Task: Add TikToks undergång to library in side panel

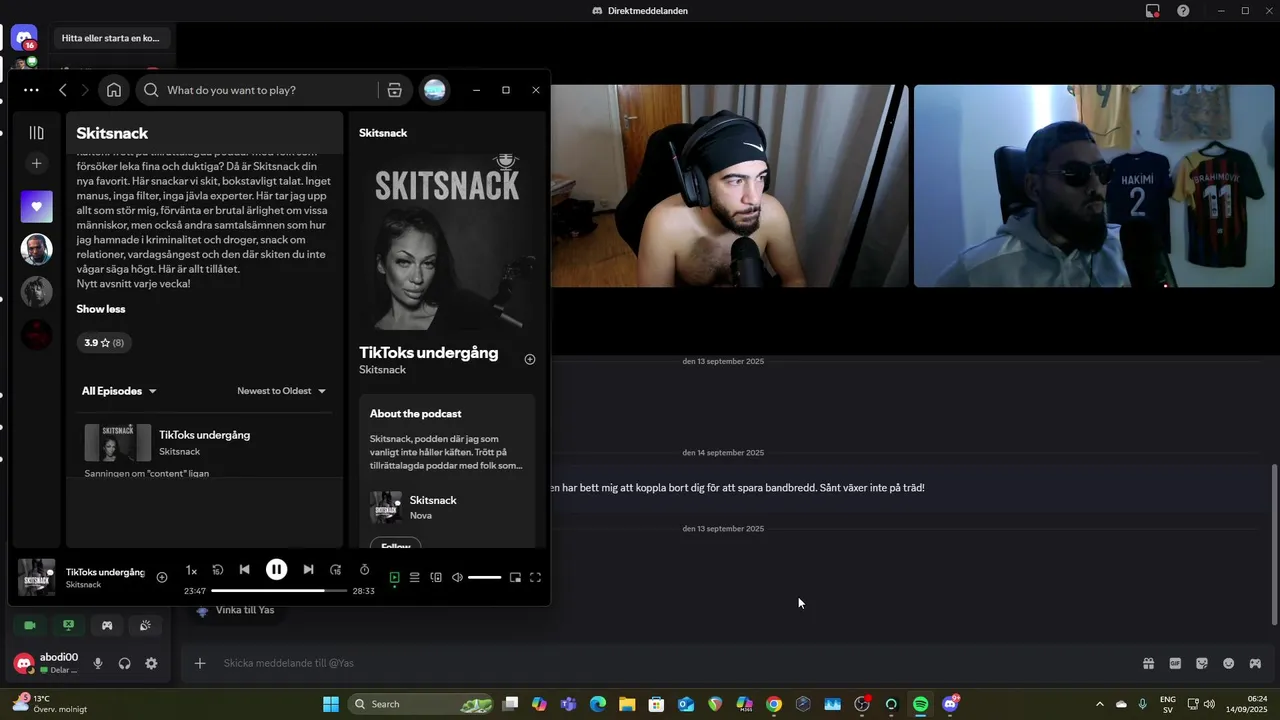Action: pyautogui.click(x=530, y=359)
